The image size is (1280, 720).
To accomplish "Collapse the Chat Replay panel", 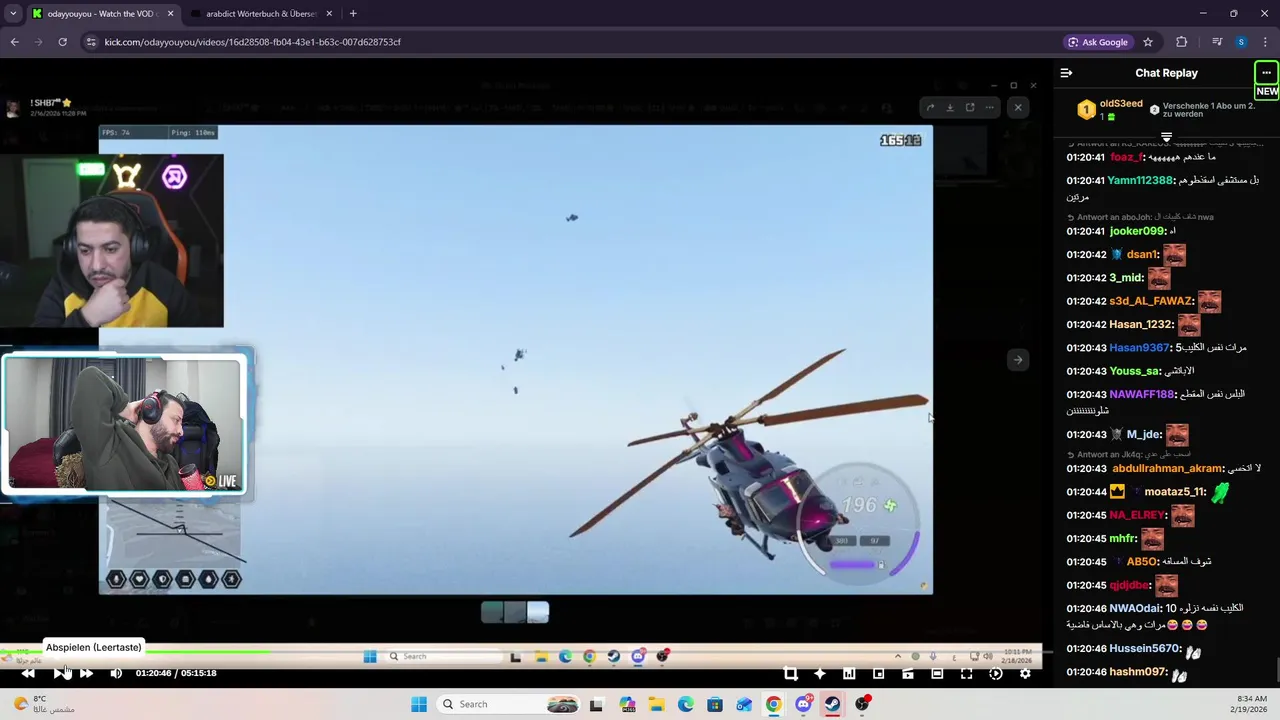I will click(1066, 73).
